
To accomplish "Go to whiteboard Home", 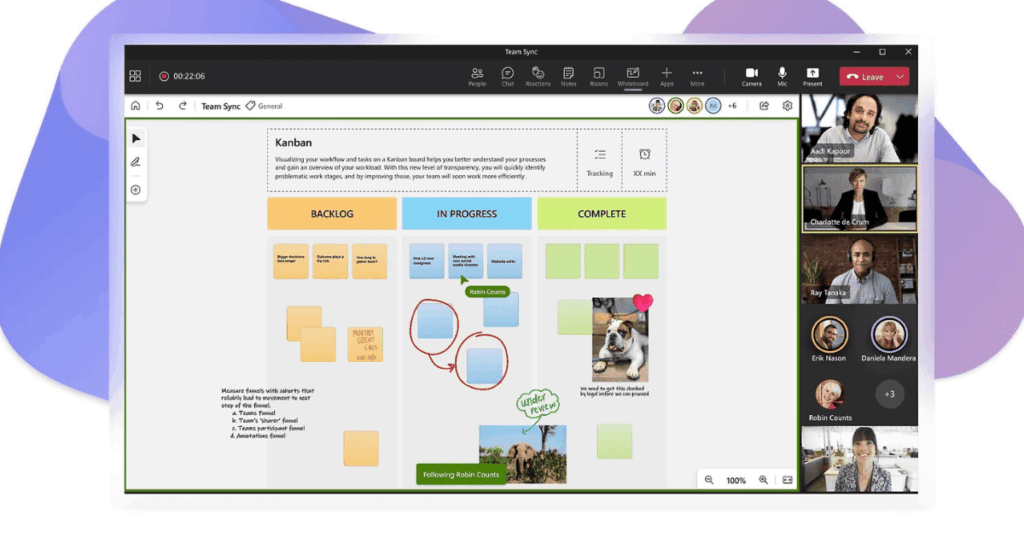I will pyautogui.click(x=135, y=106).
